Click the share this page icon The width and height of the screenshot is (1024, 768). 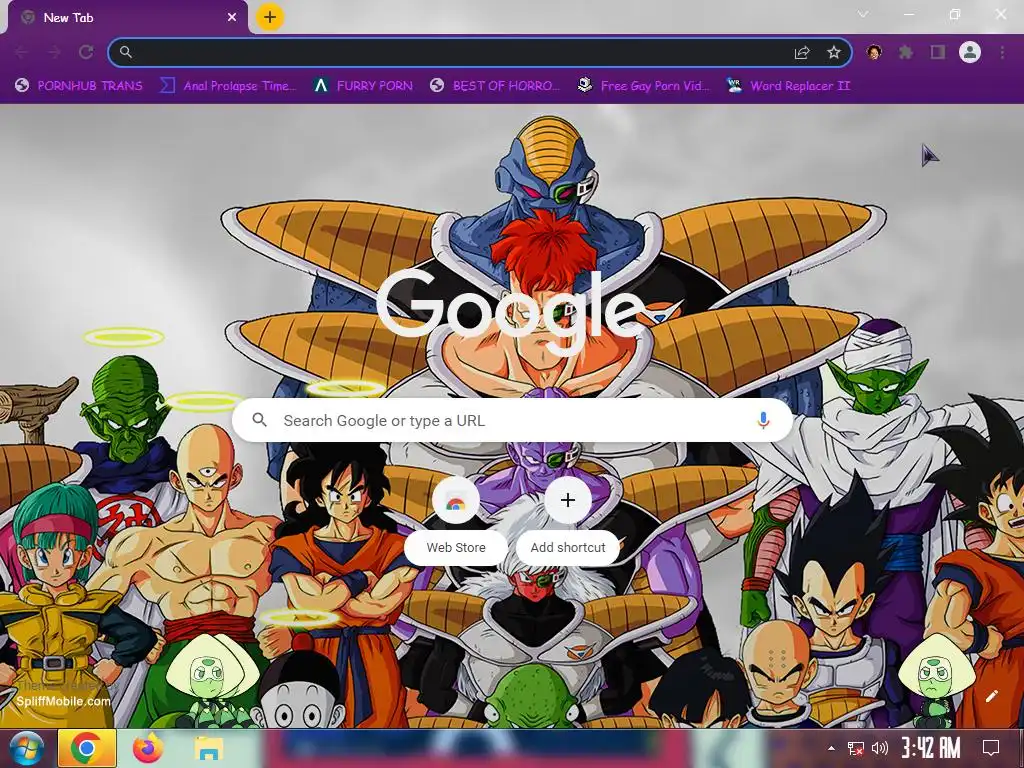coord(802,52)
